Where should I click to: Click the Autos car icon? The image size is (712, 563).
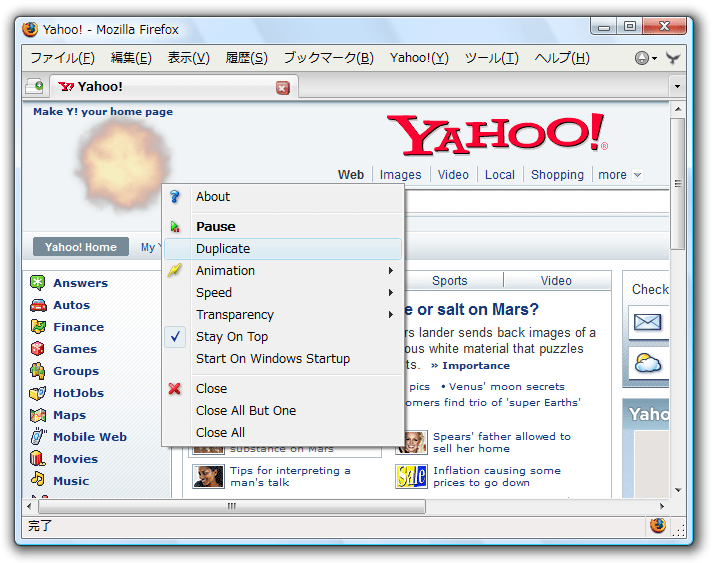coord(38,305)
